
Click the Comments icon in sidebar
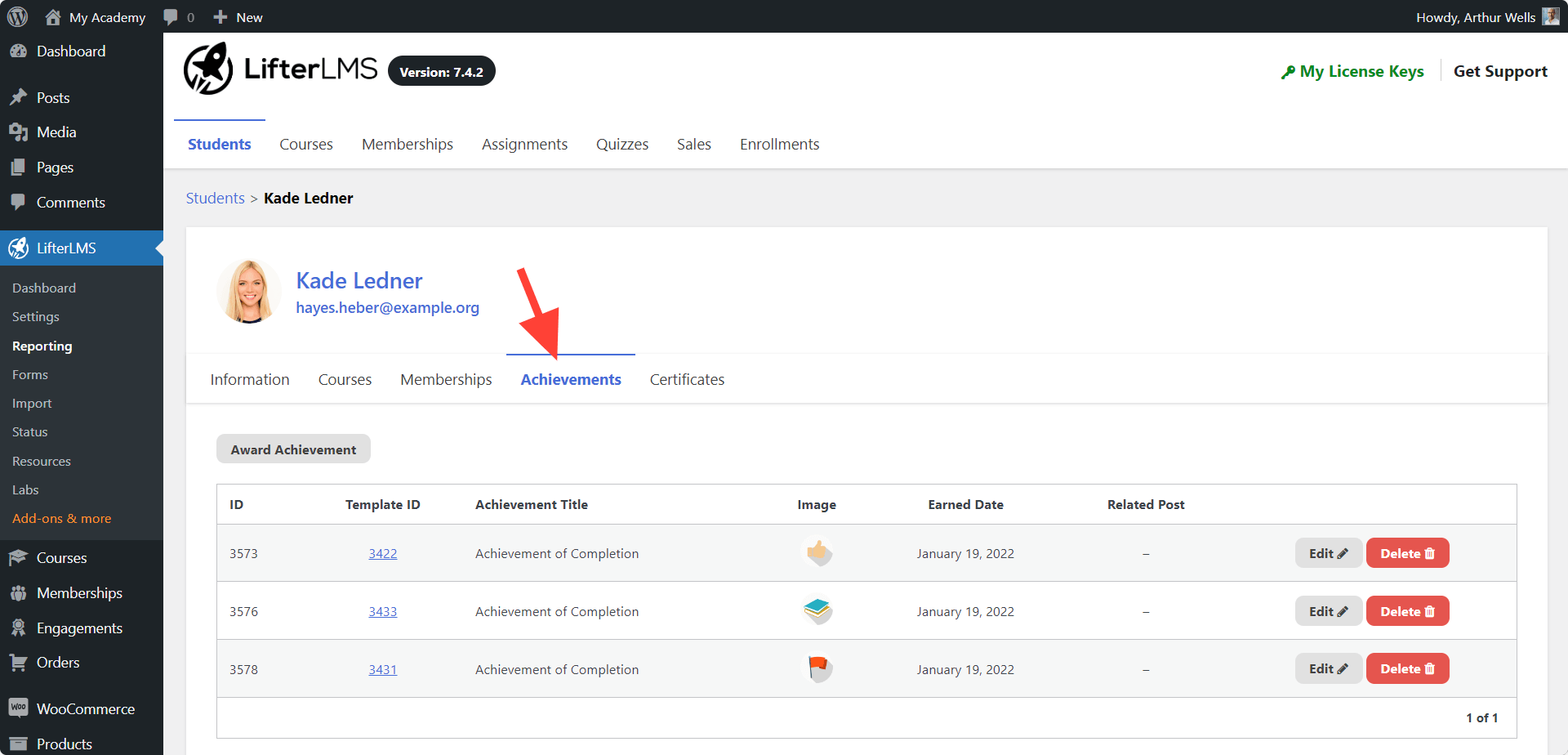click(18, 202)
